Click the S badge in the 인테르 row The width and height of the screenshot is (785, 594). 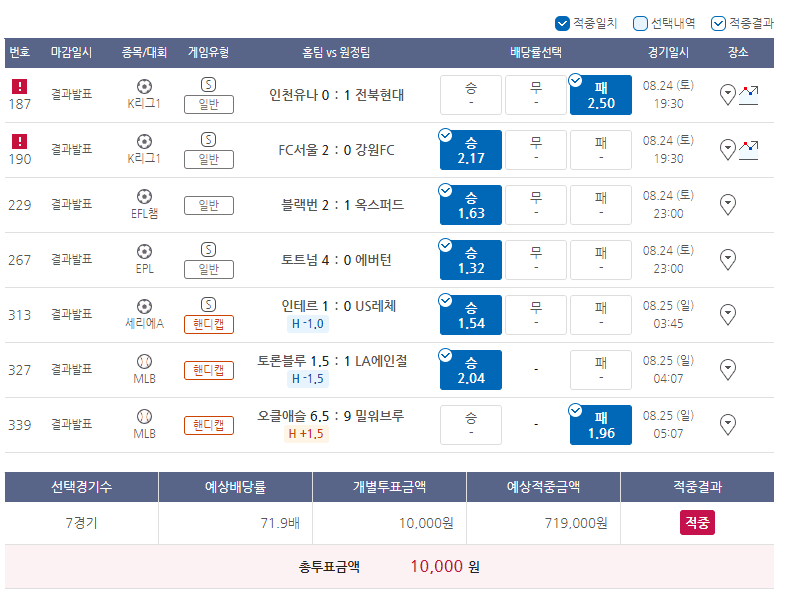click(x=208, y=304)
